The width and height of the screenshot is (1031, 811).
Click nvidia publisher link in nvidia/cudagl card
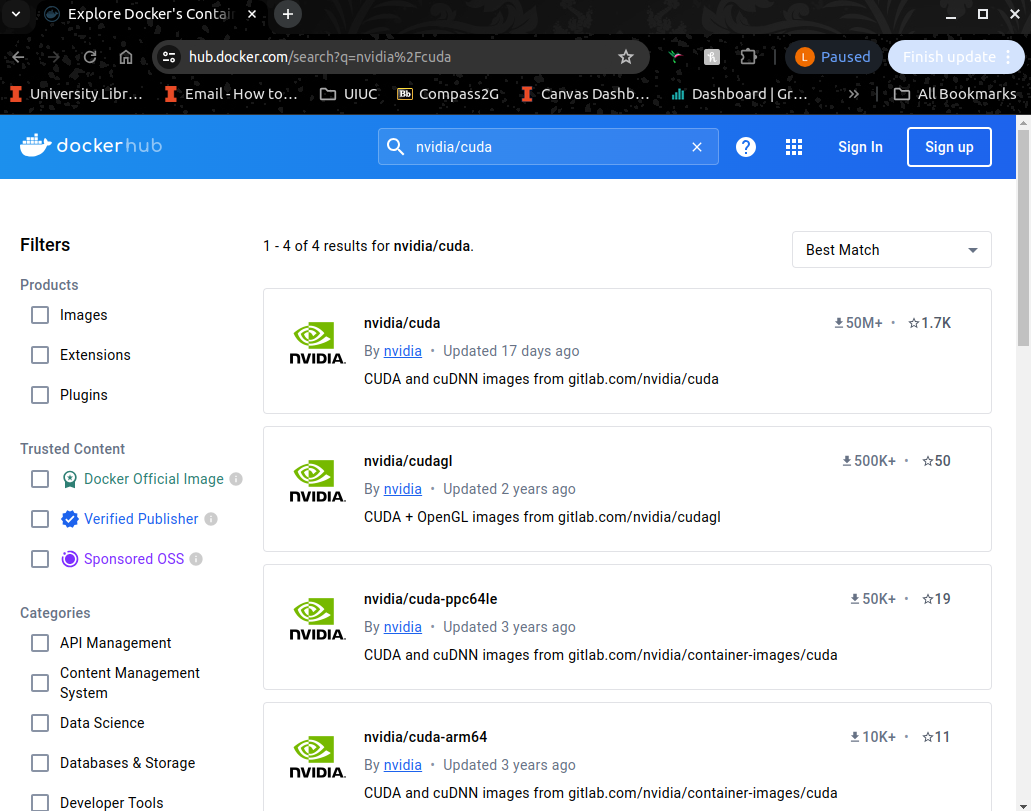point(402,489)
